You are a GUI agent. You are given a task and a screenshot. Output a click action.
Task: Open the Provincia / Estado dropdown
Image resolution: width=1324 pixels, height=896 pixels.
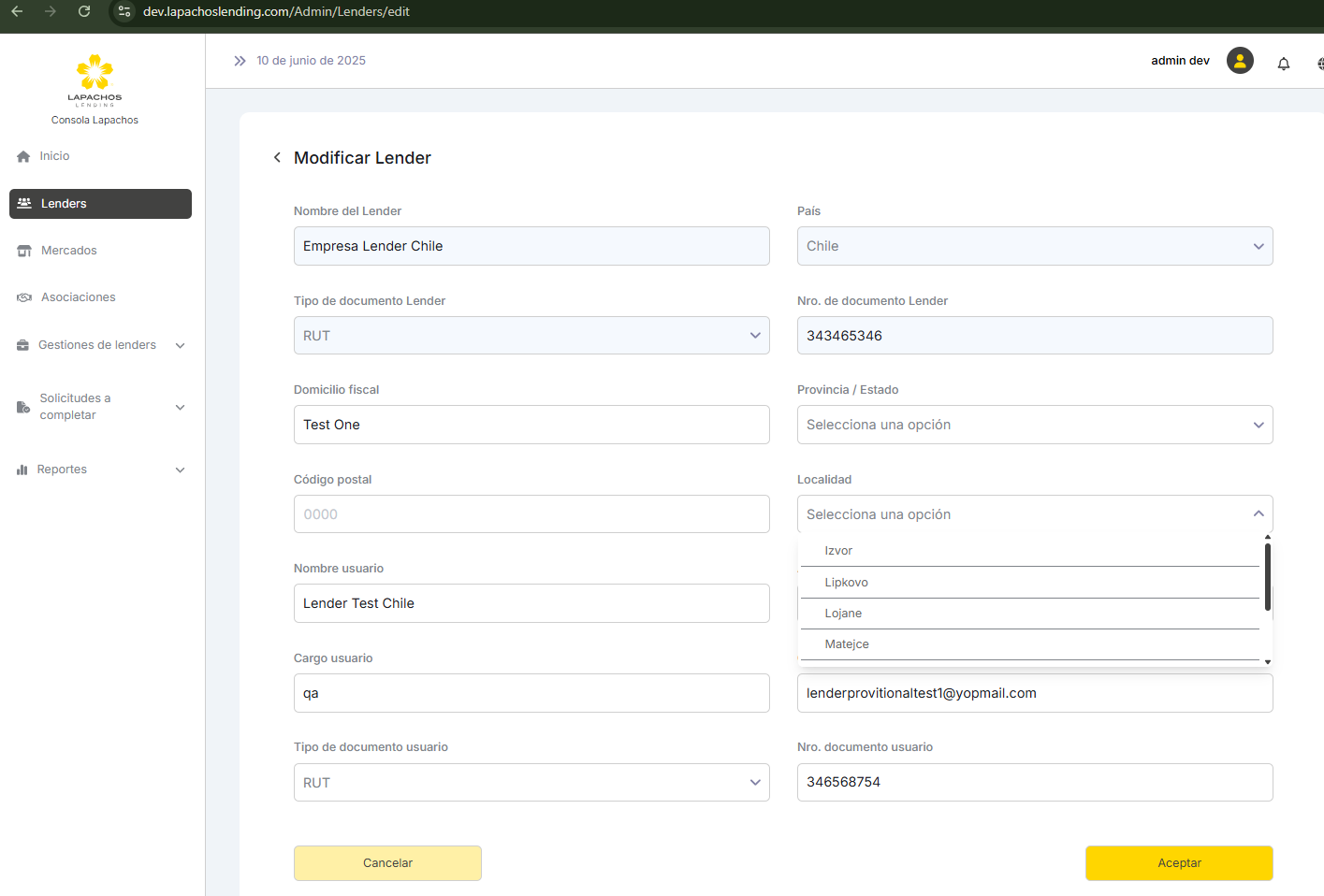[x=1034, y=425]
